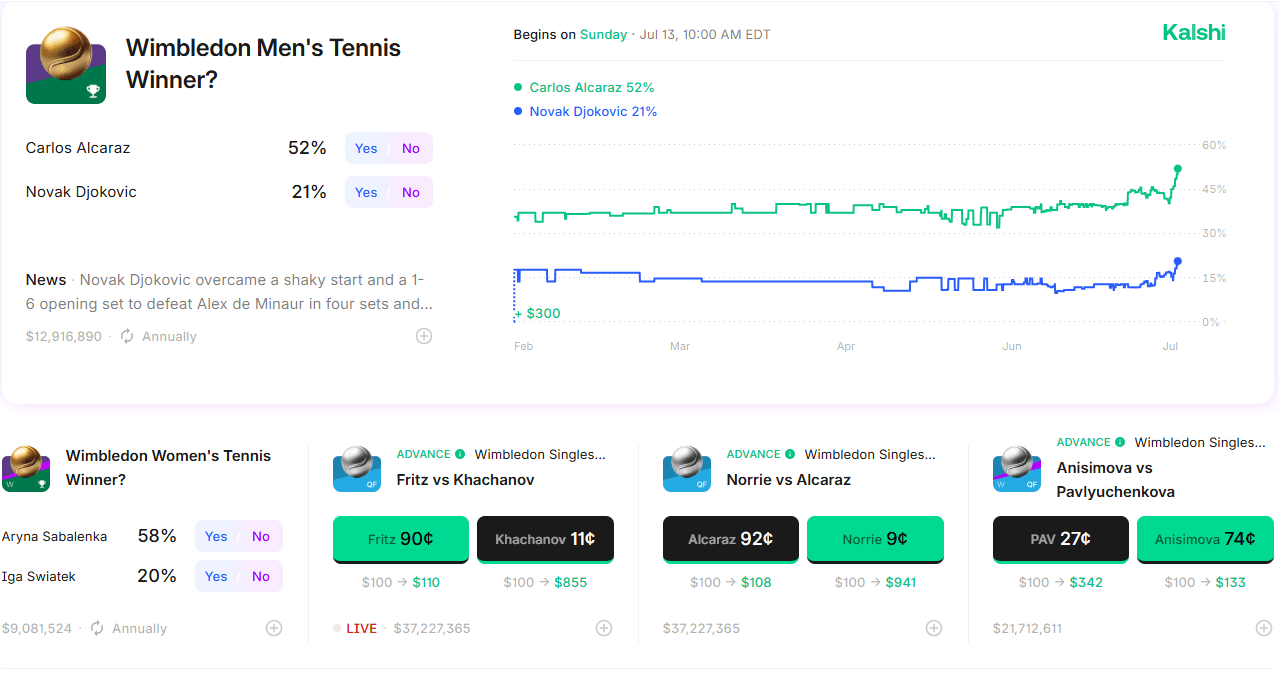Click the Alcaraz endpoint on the chart
The width and height of the screenshot is (1279, 673).
tap(1178, 169)
